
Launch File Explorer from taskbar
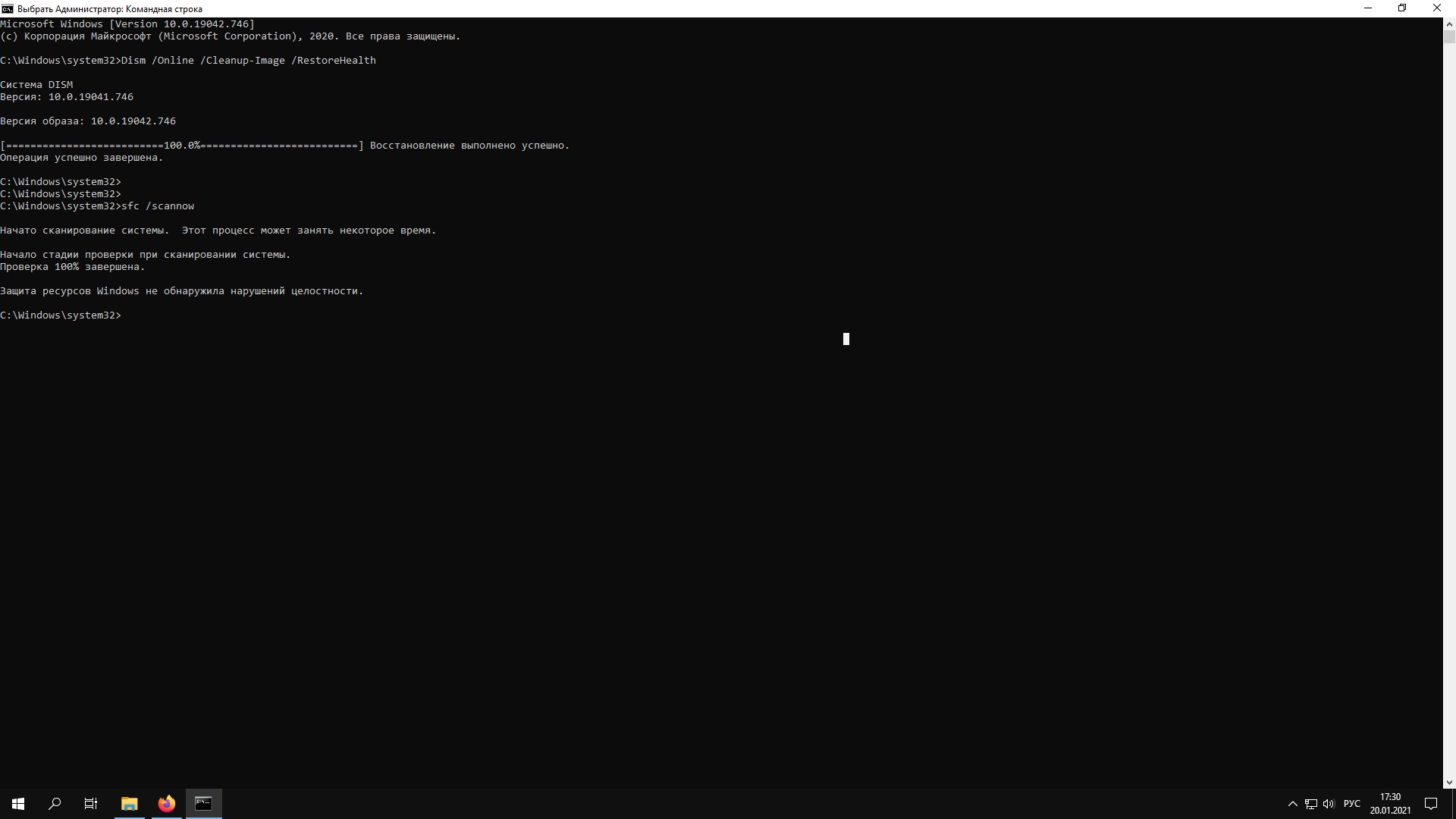130,804
